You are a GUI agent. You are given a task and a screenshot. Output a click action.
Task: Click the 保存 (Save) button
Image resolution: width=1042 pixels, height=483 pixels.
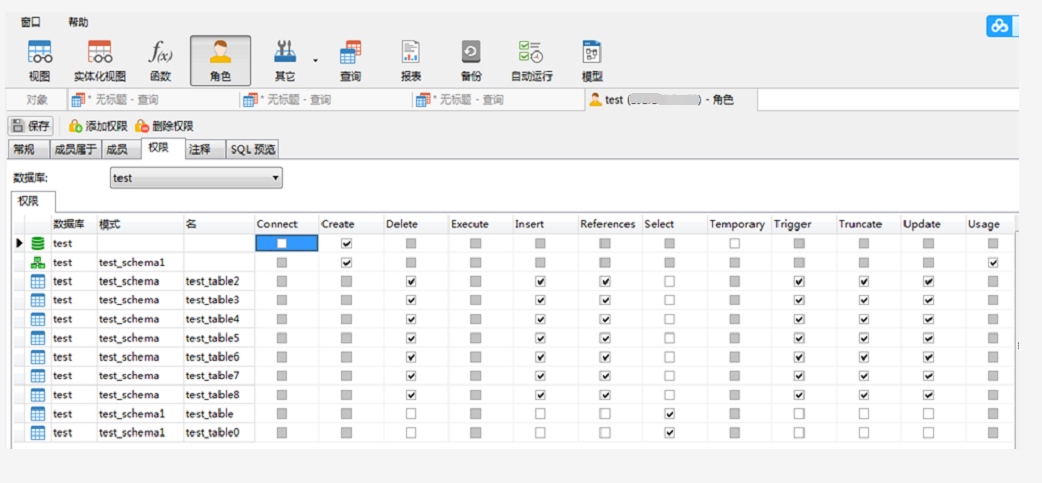coord(31,126)
